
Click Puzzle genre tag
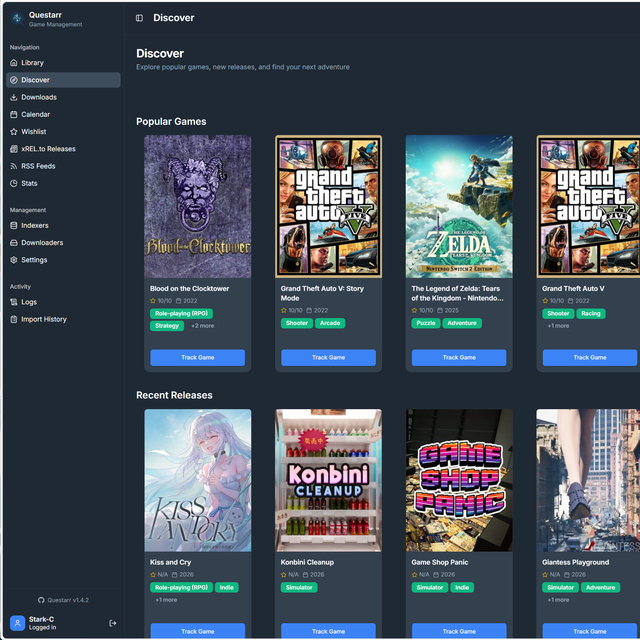(x=426, y=323)
